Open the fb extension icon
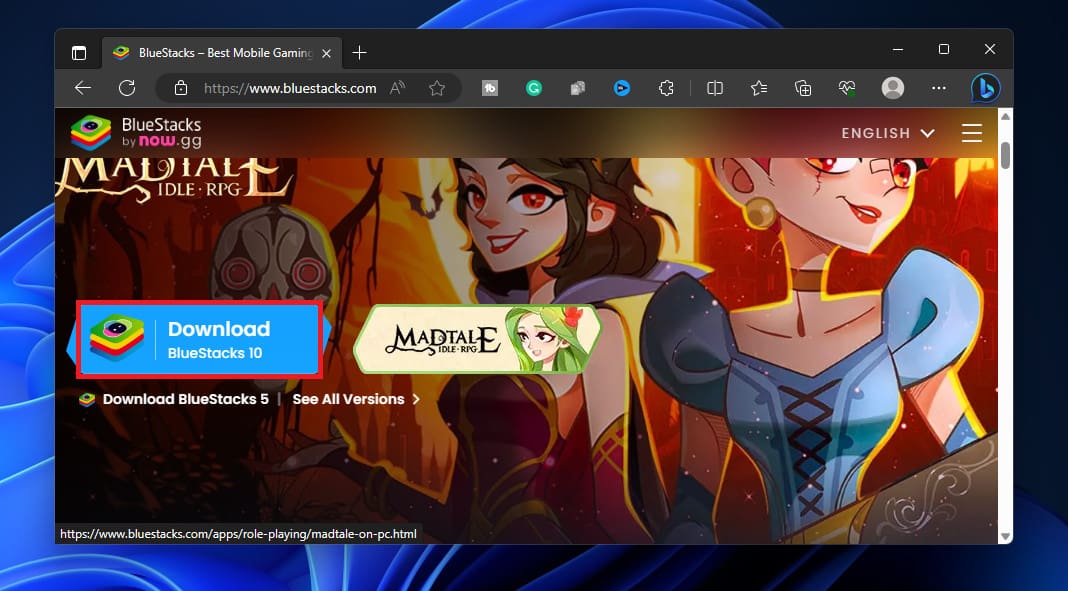 490,88
